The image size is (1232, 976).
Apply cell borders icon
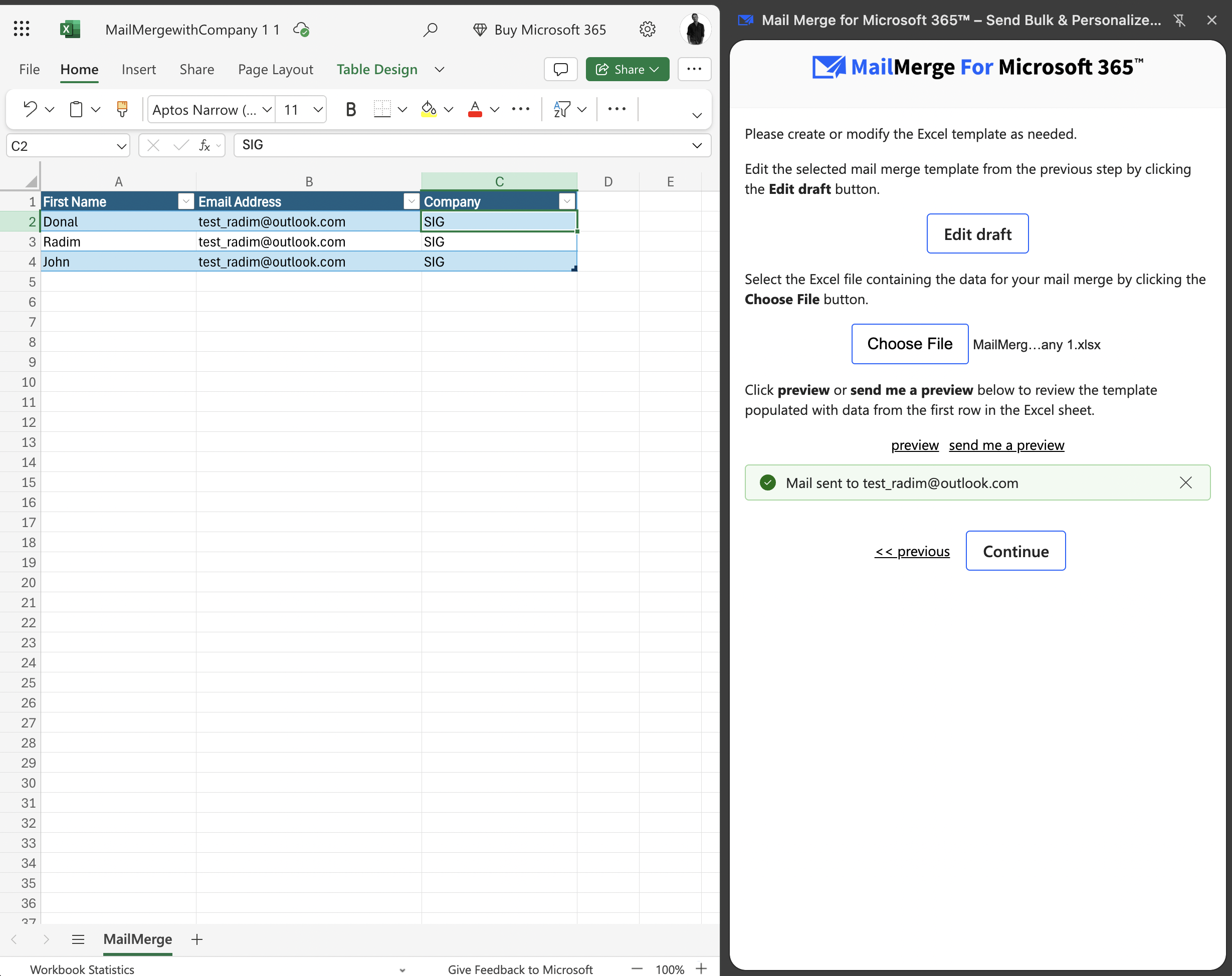click(x=382, y=109)
